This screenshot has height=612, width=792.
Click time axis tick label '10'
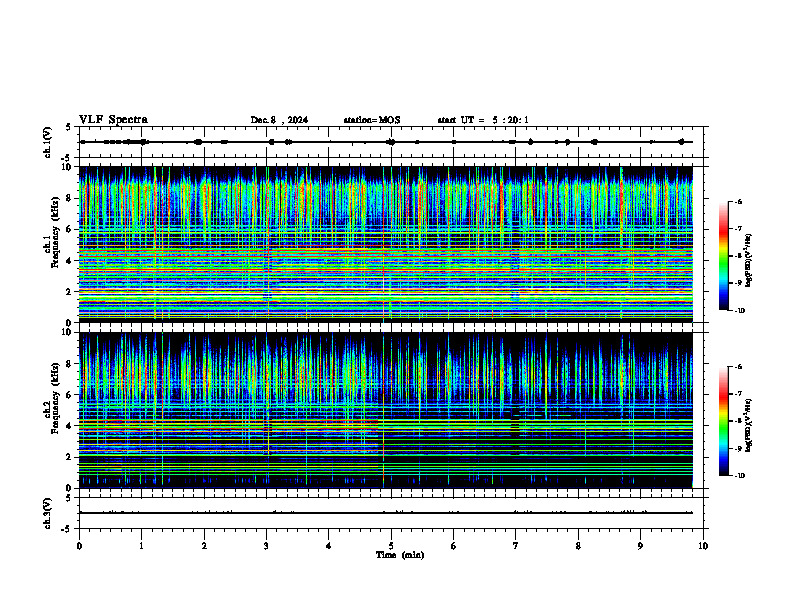pos(703,546)
